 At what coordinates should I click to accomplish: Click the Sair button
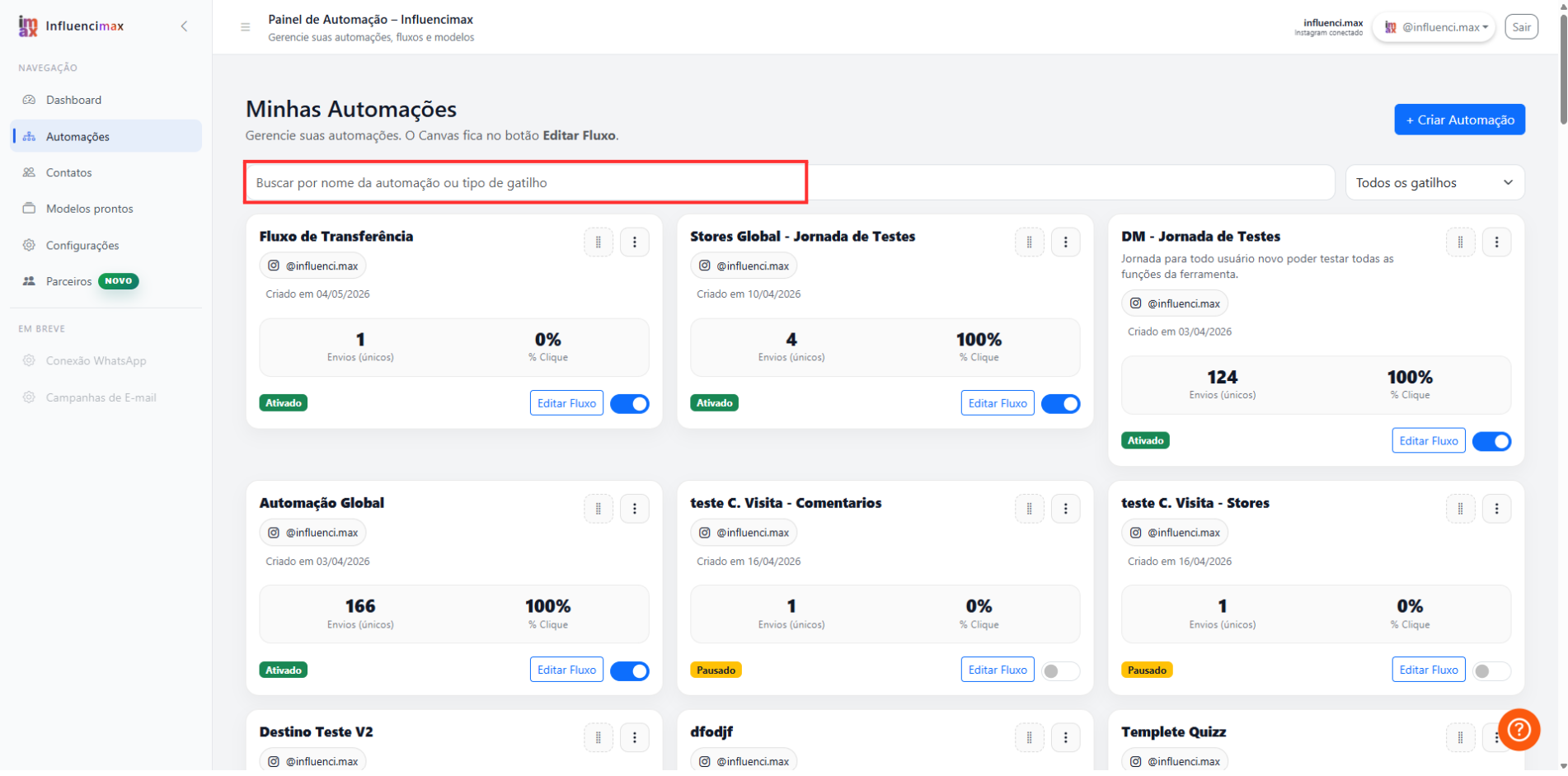1522,27
